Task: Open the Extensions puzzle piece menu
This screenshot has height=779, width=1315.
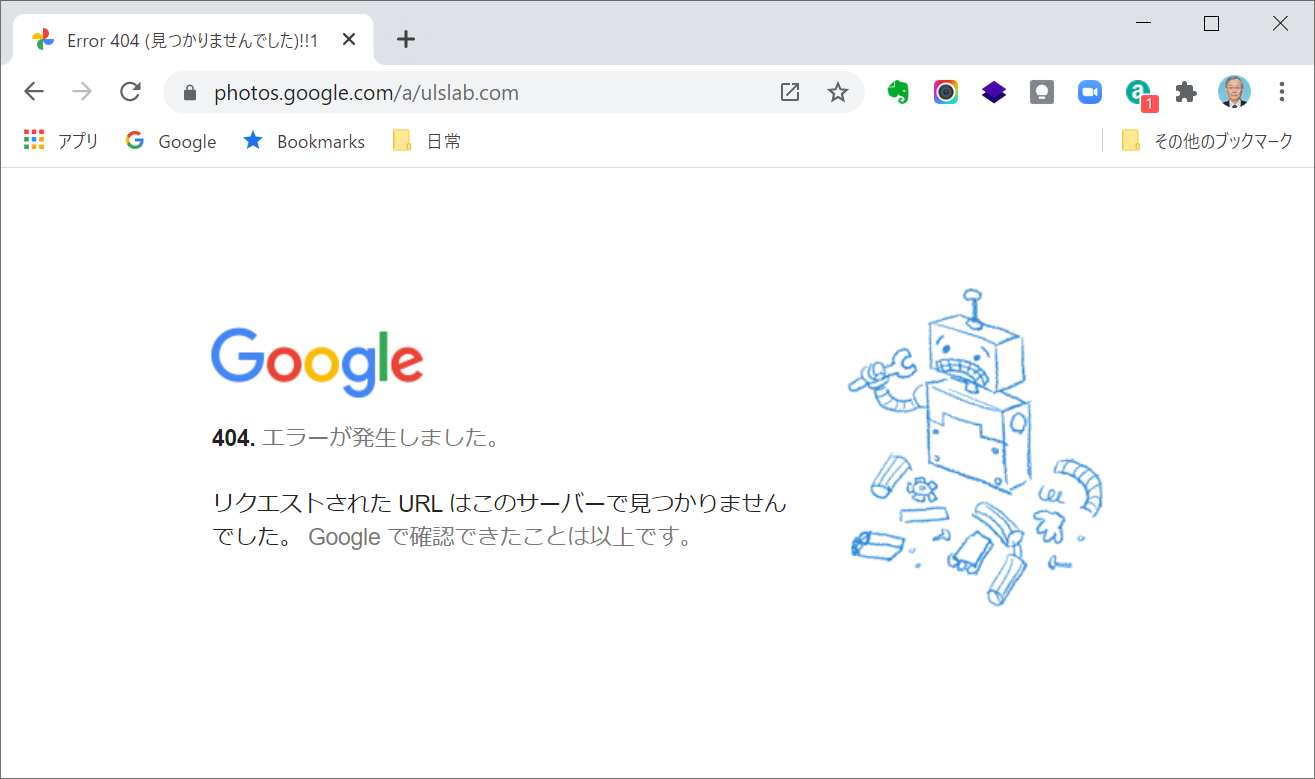Action: (1186, 93)
